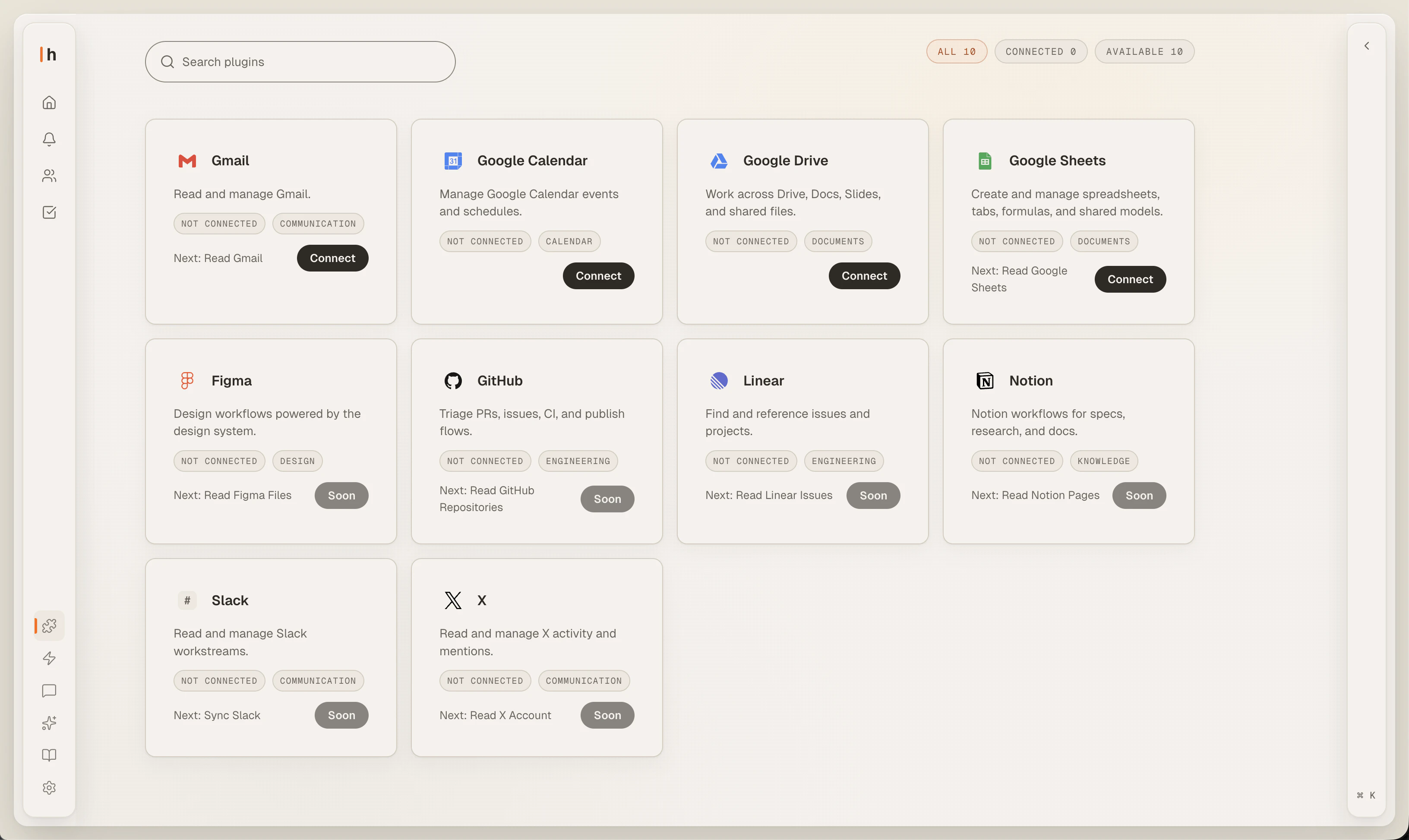Viewport: 1409px width, 840px height.
Task: Click DESIGN tag on Figma card
Action: tap(297, 461)
